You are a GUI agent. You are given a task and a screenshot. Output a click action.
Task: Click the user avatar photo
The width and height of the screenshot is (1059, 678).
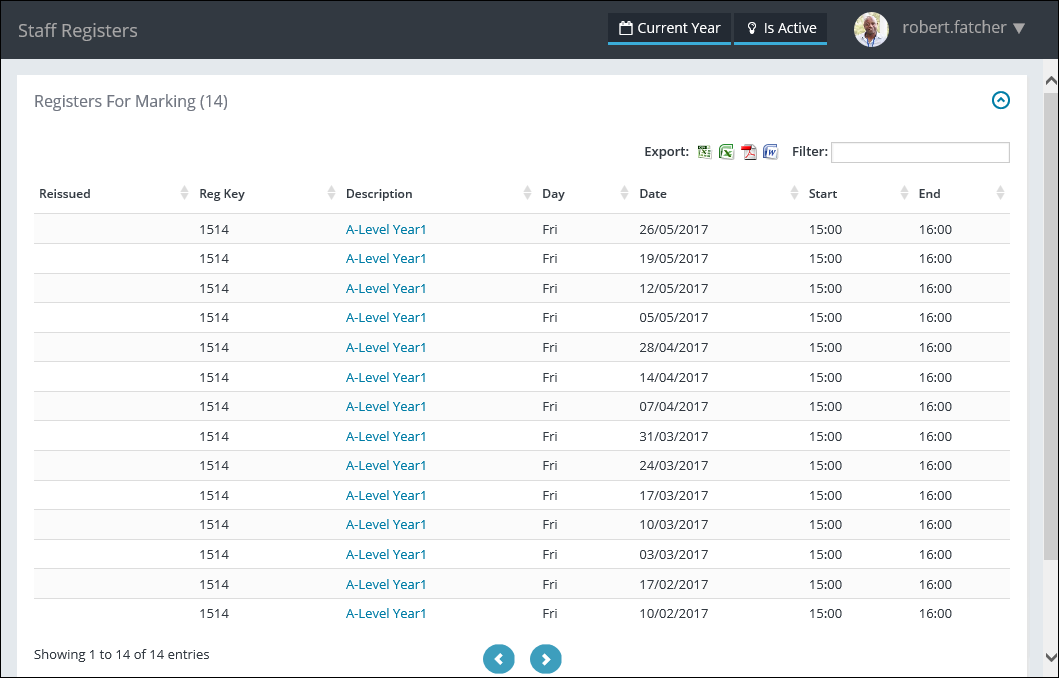[x=871, y=29]
